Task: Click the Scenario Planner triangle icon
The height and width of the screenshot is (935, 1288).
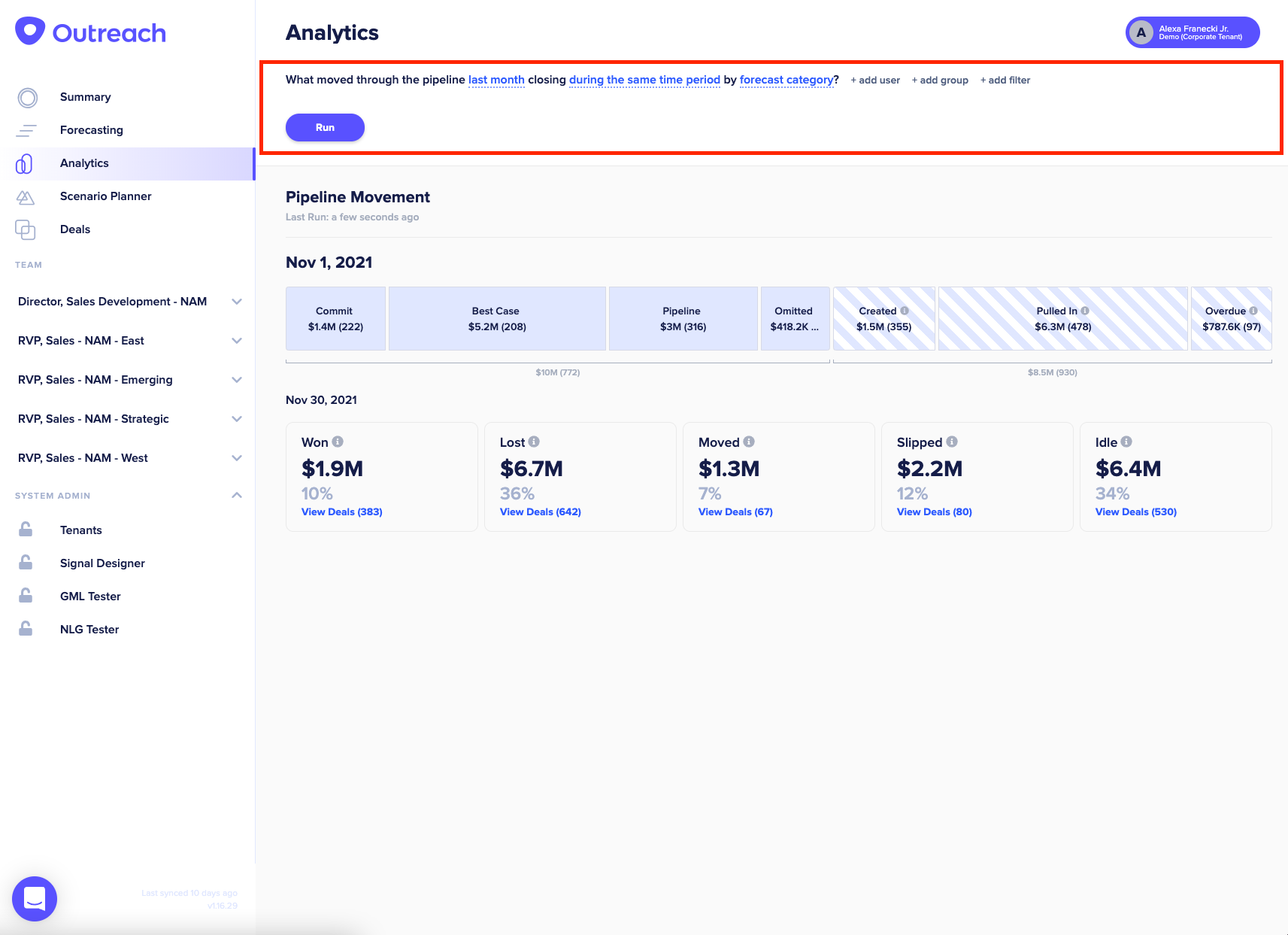Action: pos(26,197)
